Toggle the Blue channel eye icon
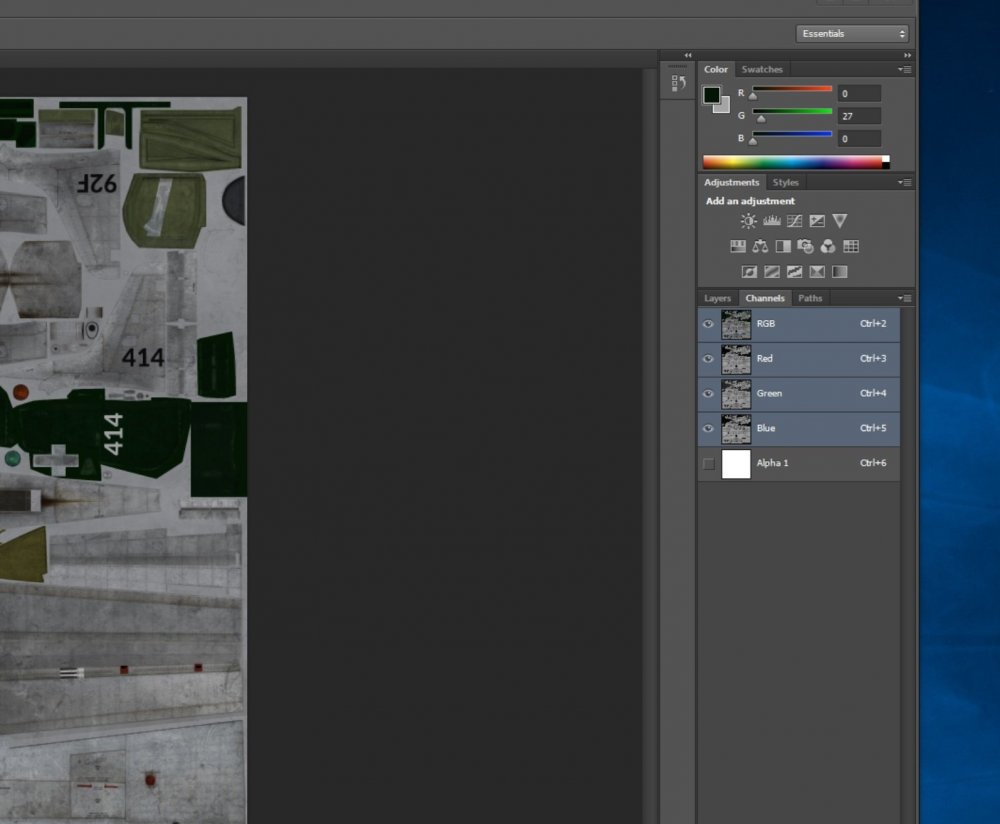Viewport: 1000px width, 824px height. pos(708,429)
